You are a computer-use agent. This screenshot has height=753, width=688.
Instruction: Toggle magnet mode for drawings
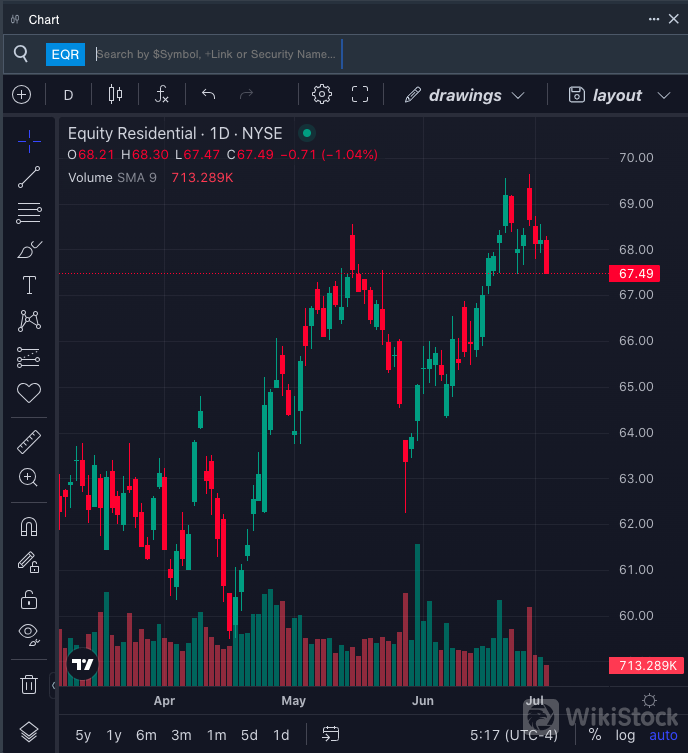tap(29, 527)
